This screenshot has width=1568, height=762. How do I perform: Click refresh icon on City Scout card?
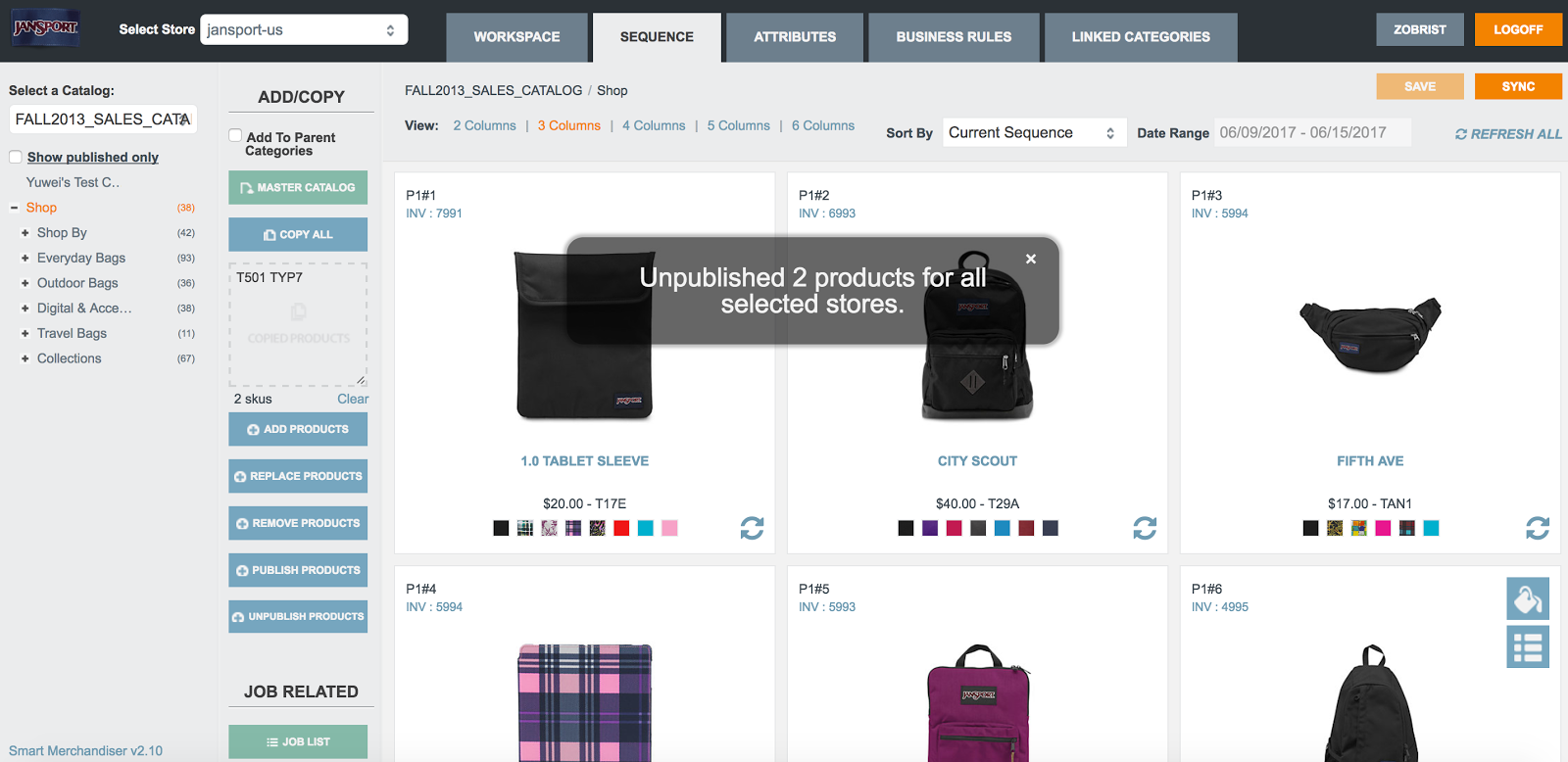click(1145, 528)
